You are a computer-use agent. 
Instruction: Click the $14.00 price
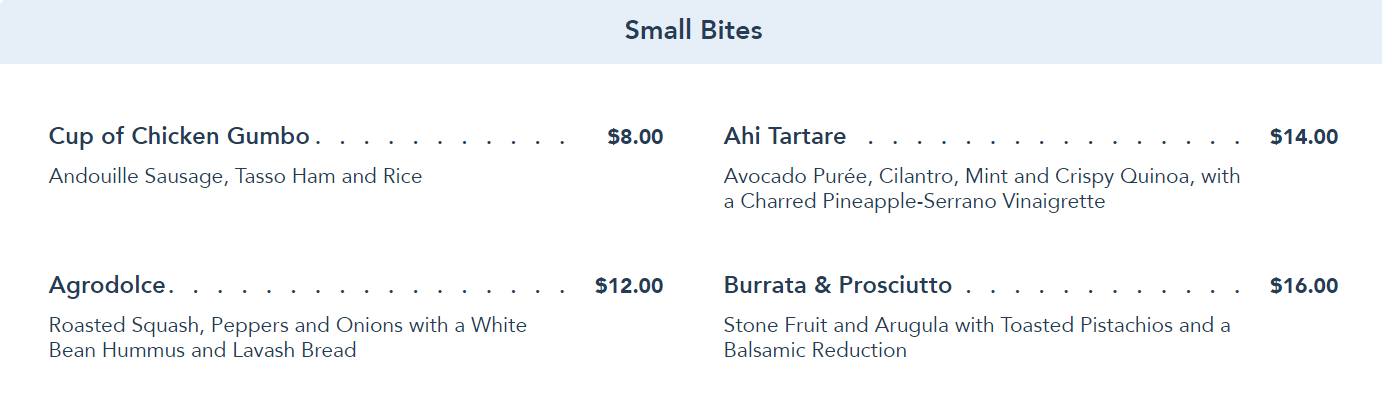[1304, 137]
